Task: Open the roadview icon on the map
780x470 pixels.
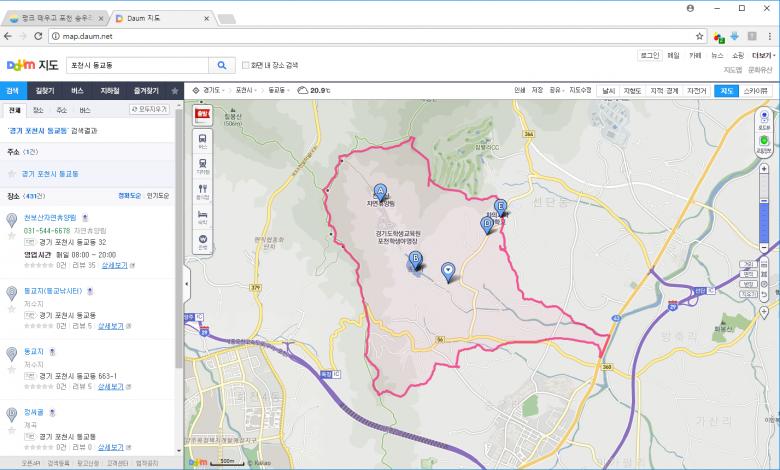Action: click(764, 118)
